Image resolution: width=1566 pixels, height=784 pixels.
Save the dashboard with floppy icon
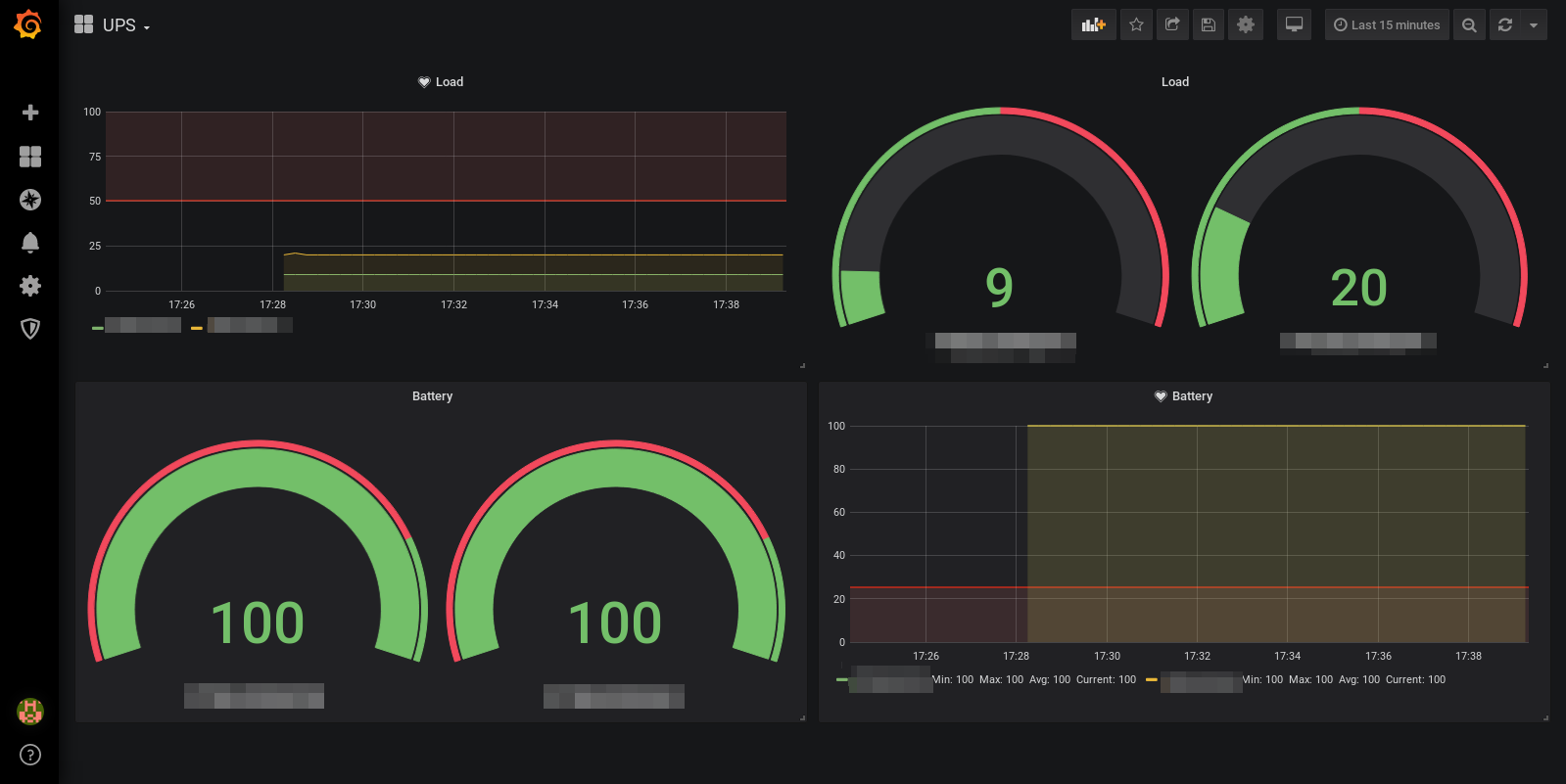pyautogui.click(x=1209, y=24)
